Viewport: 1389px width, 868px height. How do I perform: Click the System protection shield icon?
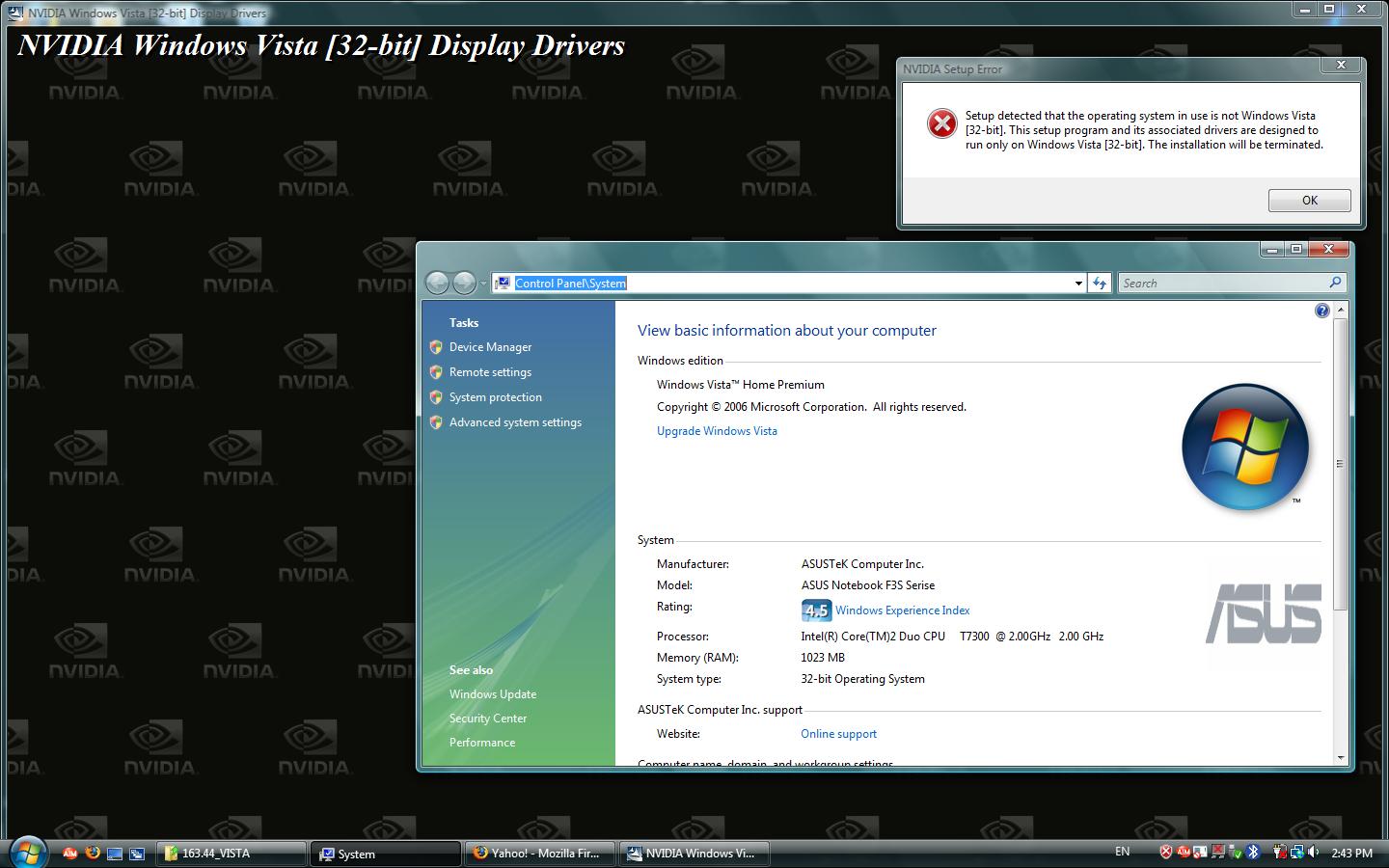436,397
